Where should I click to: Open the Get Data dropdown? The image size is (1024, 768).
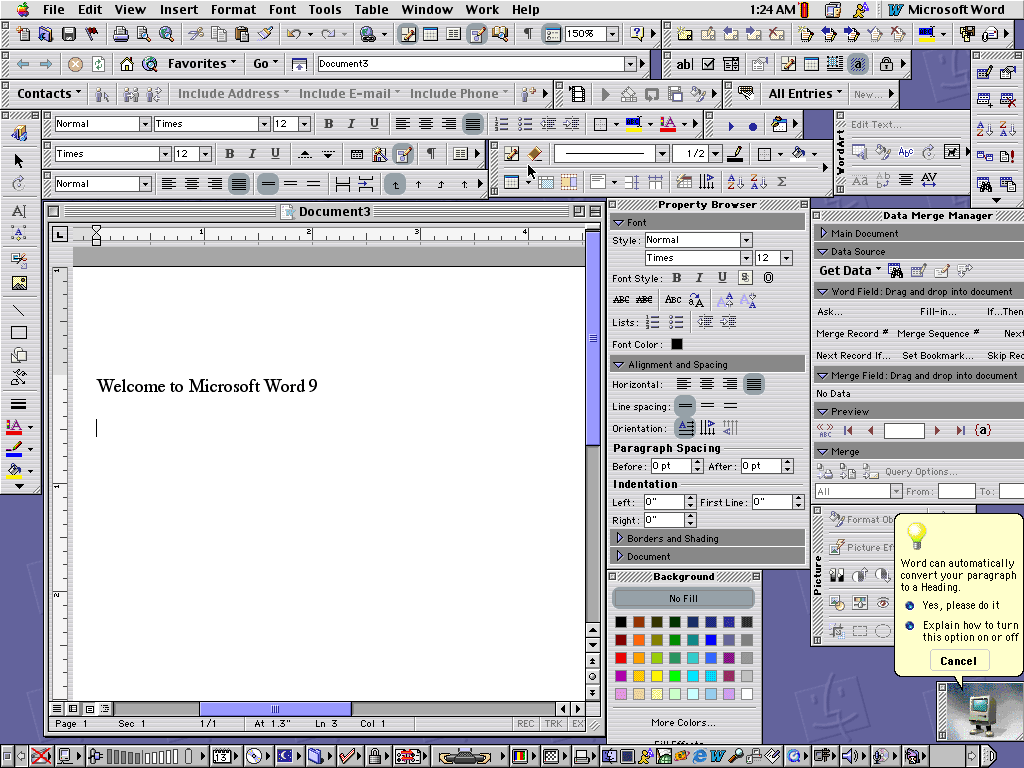(x=850, y=270)
